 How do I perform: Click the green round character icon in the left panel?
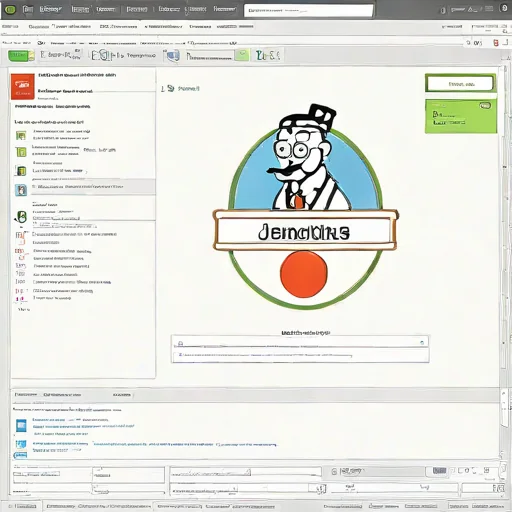click(21, 217)
